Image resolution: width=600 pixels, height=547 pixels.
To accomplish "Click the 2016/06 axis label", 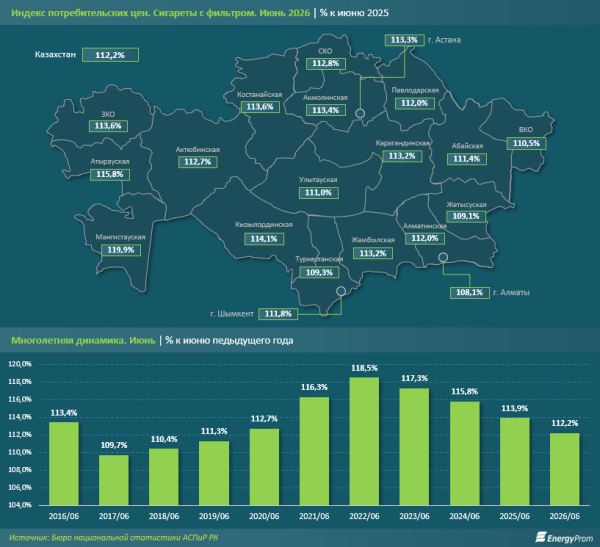I will coord(64,516).
